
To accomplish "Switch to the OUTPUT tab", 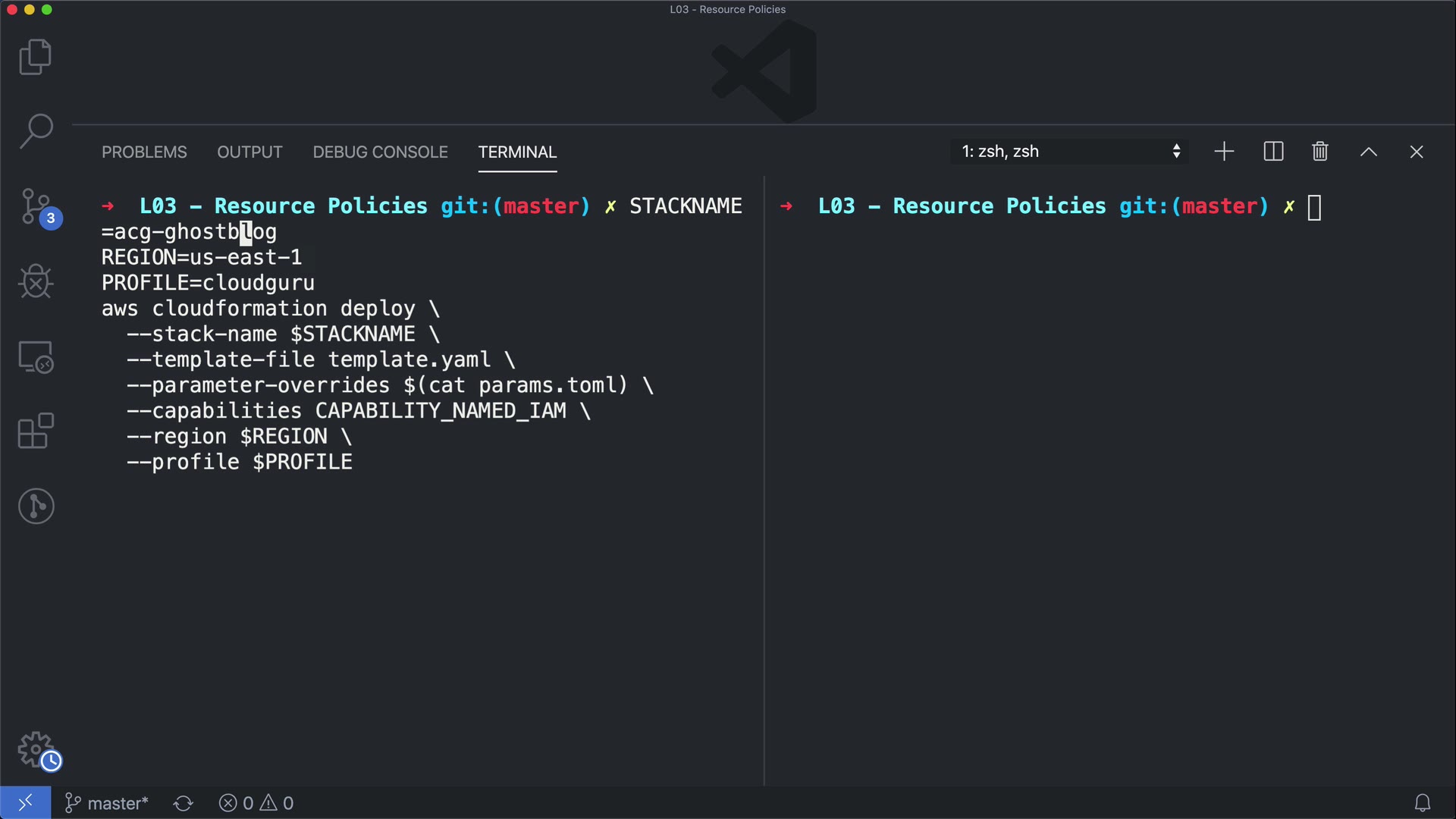I will 249,152.
